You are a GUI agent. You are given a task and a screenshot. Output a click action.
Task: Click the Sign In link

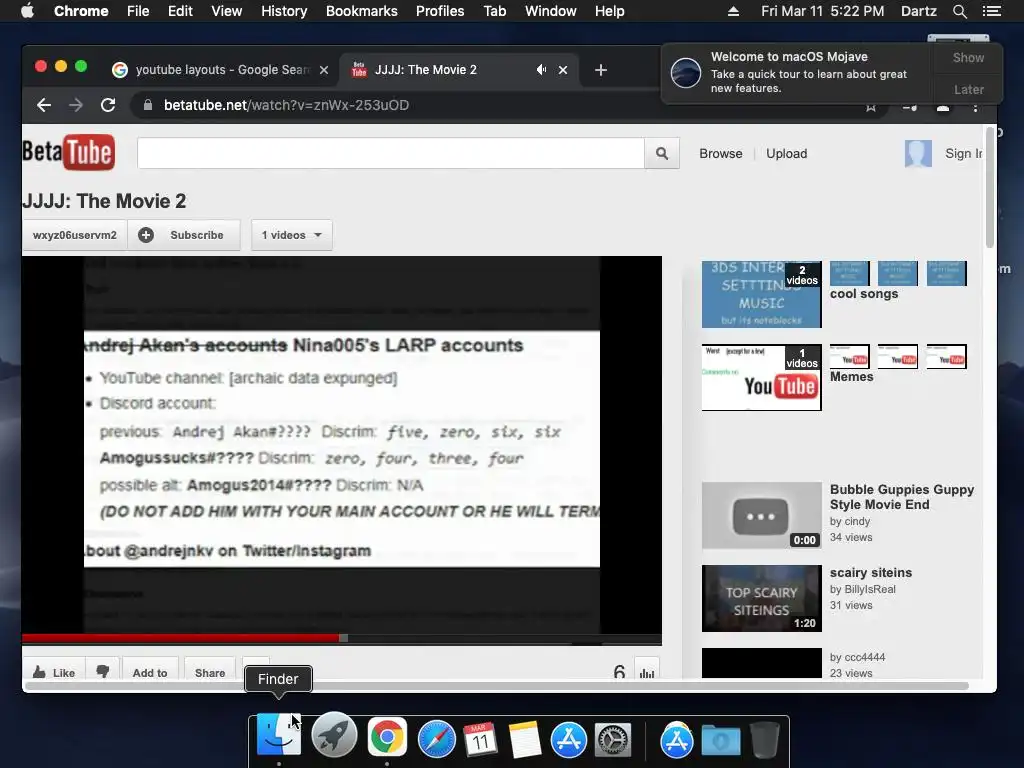click(963, 153)
